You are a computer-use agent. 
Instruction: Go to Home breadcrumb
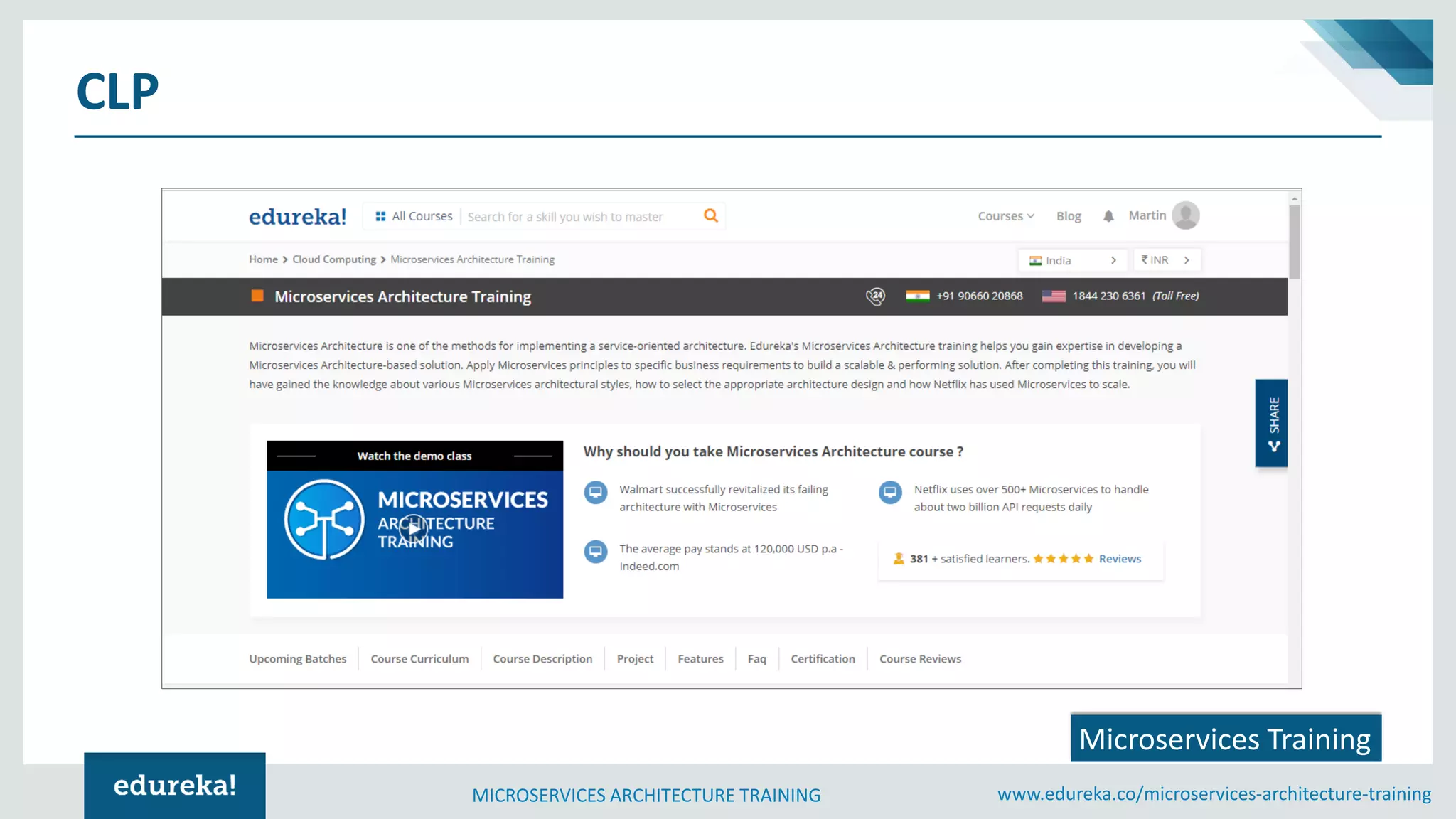pos(263,259)
